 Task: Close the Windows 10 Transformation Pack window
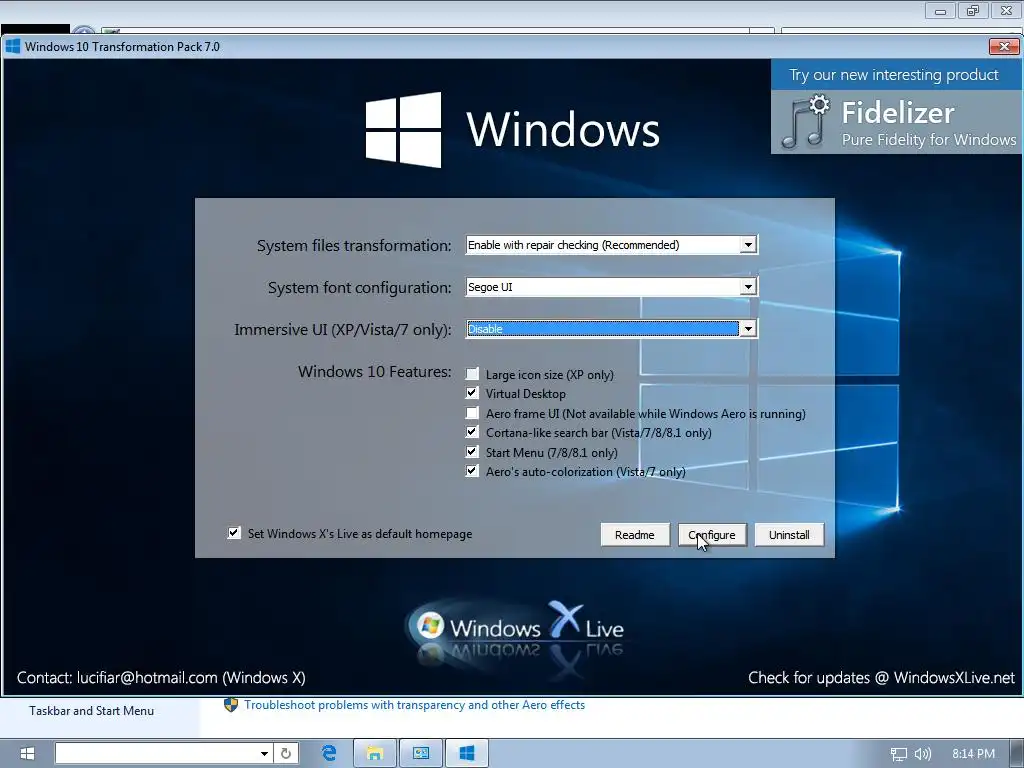pos(1004,46)
